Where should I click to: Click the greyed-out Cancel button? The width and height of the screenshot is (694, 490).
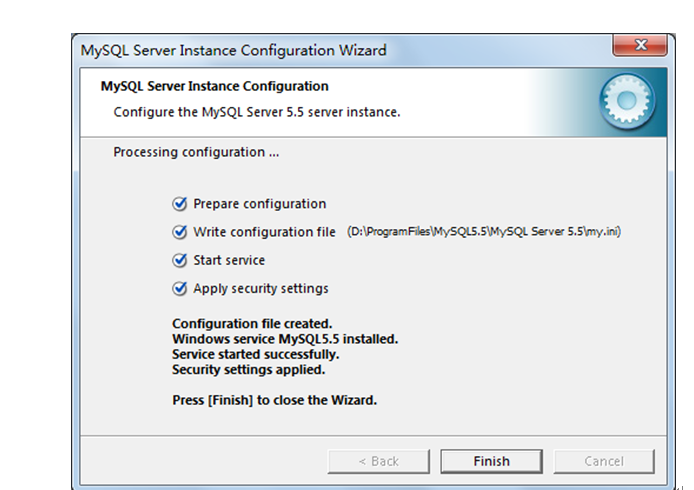click(x=604, y=461)
